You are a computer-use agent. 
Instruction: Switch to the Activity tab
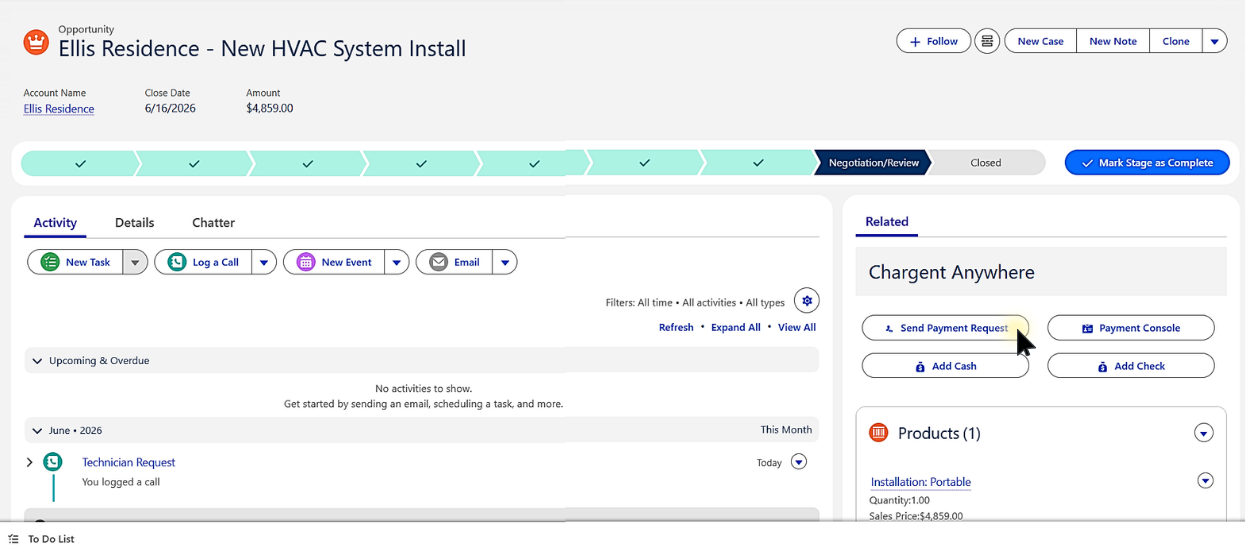click(x=55, y=222)
